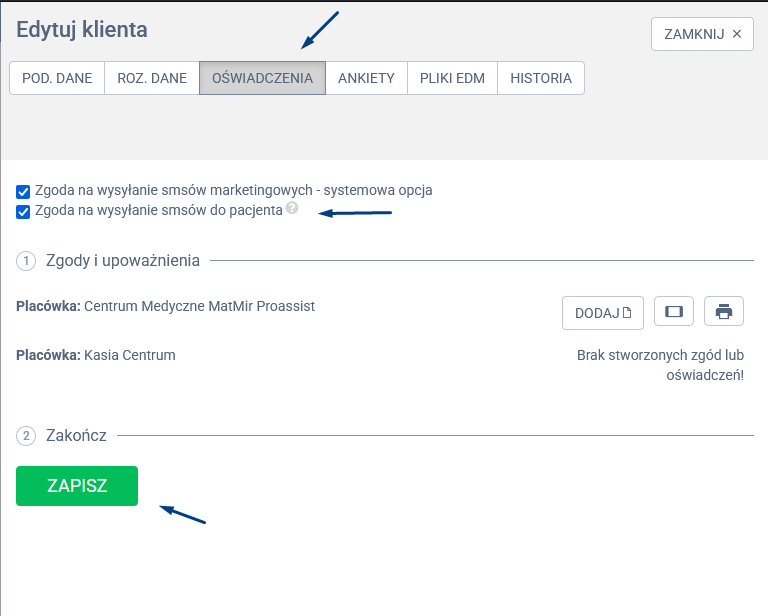The width and height of the screenshot is (768, 616).
Task: Click the "Zakończ" section heading
Action: pyautogui.click(x=76, y=436)
